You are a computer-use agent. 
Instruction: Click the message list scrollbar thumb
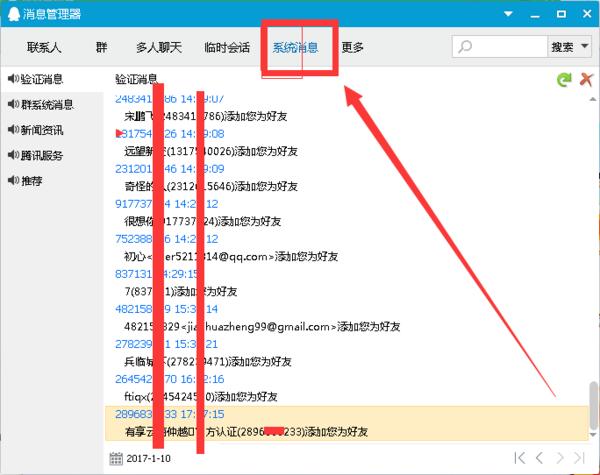coord(593,406)
